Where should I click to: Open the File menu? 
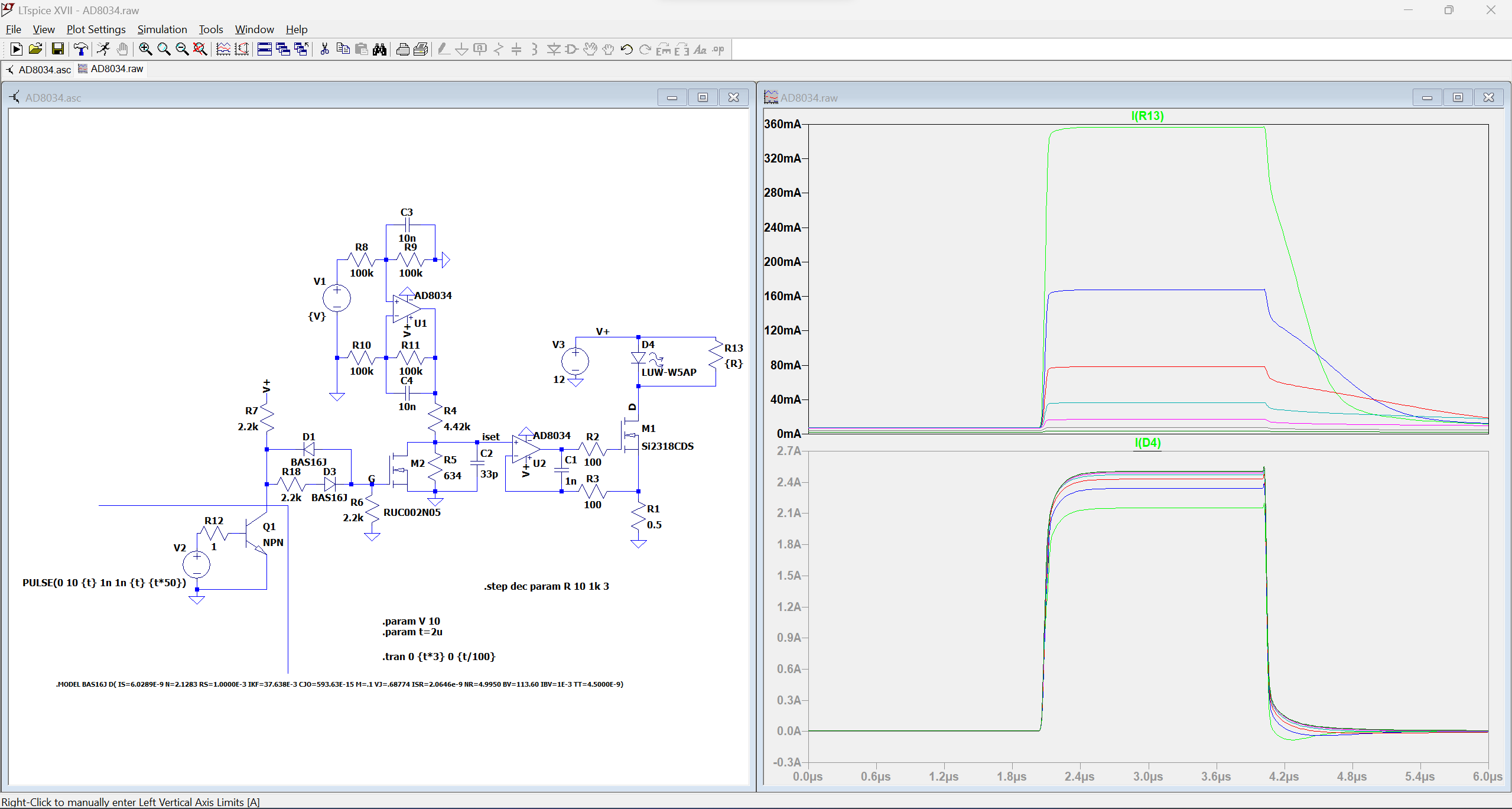[x=13, y=30]
